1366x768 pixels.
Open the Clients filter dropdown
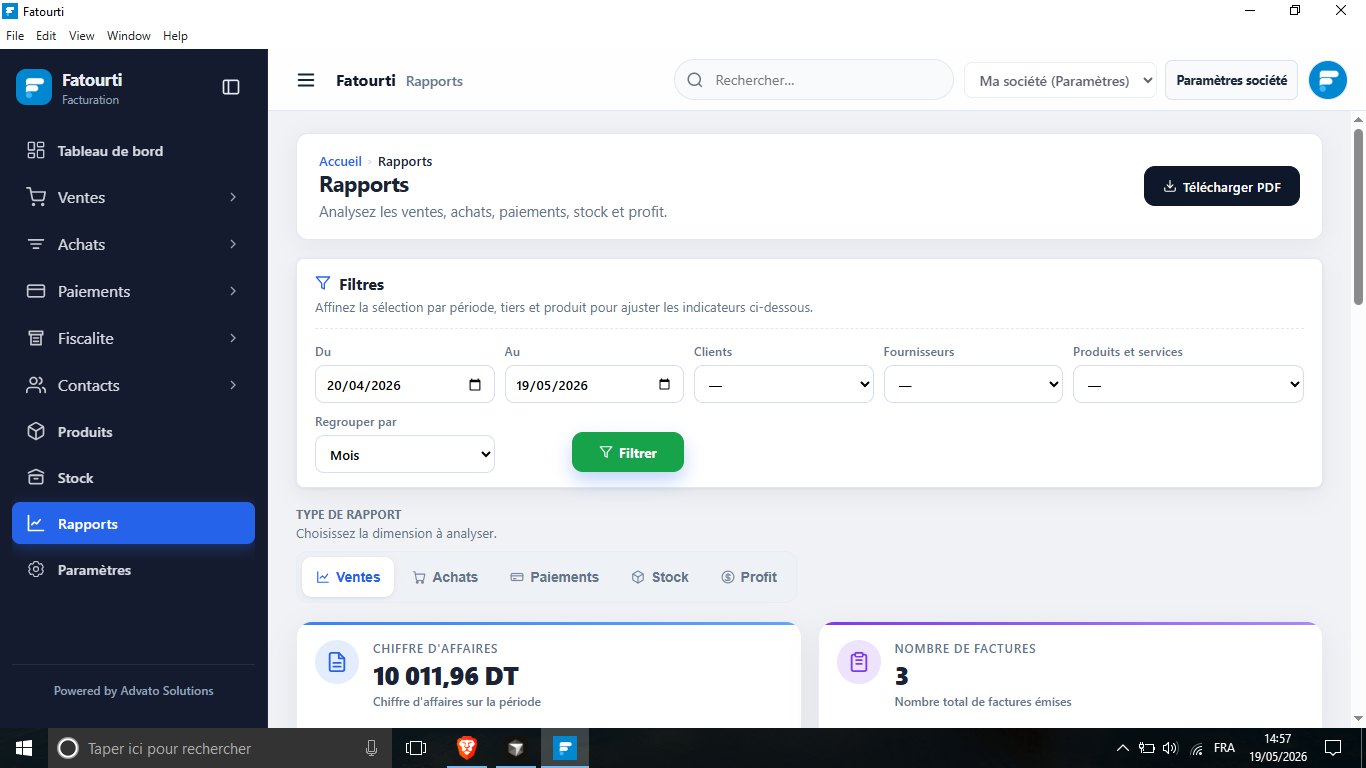pyautogui.click(x=784, y=384)
